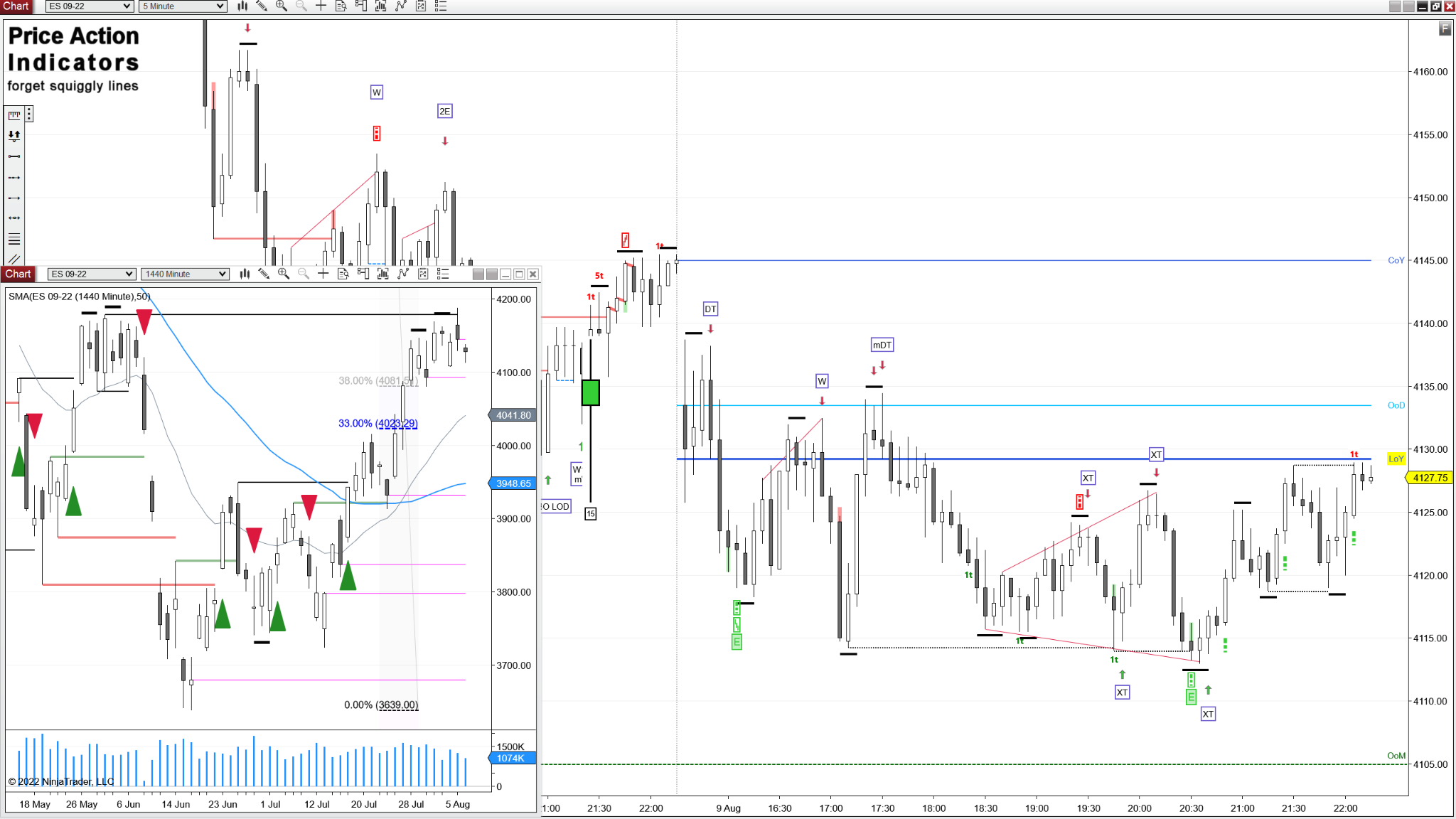Open properties list icon on 5 Minute chart toolbar
Image resolution: width=1456 pixels, height=819 pixels.
click(441, 6)
